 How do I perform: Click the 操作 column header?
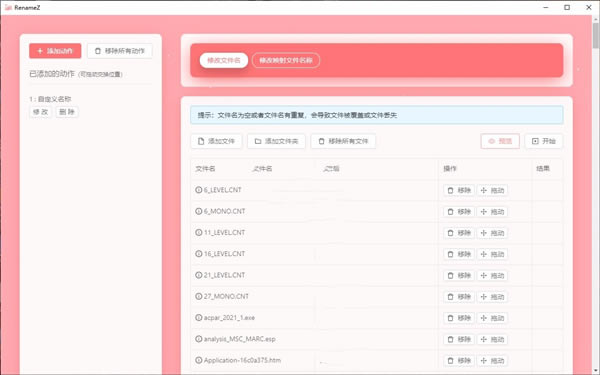(450, 169)
